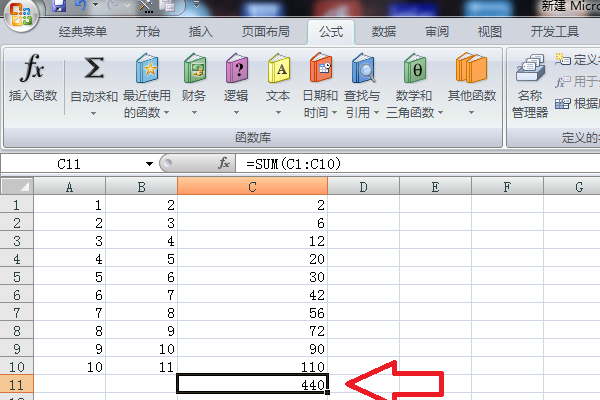Click the 数学和三角函数 book icon

pyautogui.click(x=415, y=68)
